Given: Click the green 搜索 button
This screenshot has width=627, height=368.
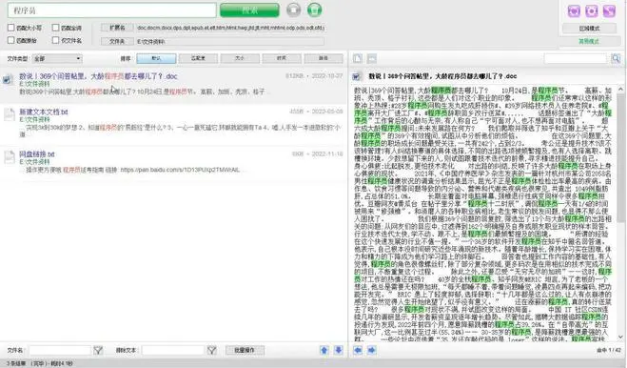Looking at the screenshot, I should coord(250,10).
